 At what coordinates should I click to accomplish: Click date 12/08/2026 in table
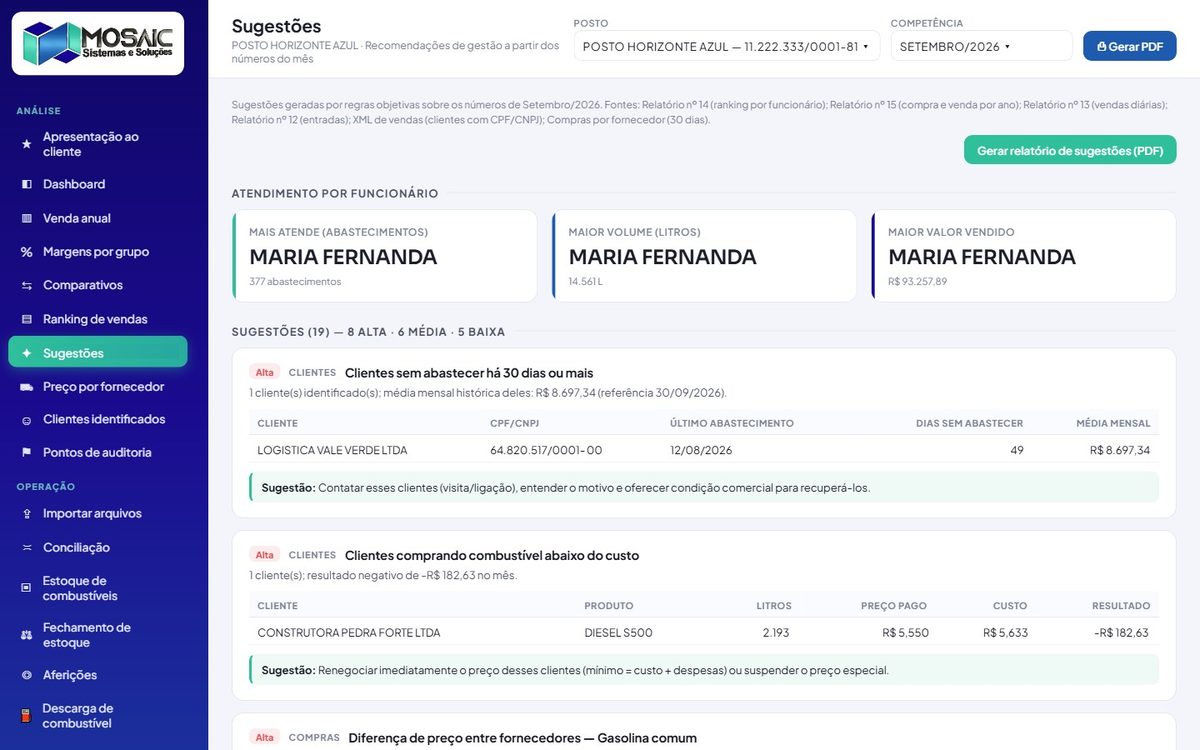(701, 450)
